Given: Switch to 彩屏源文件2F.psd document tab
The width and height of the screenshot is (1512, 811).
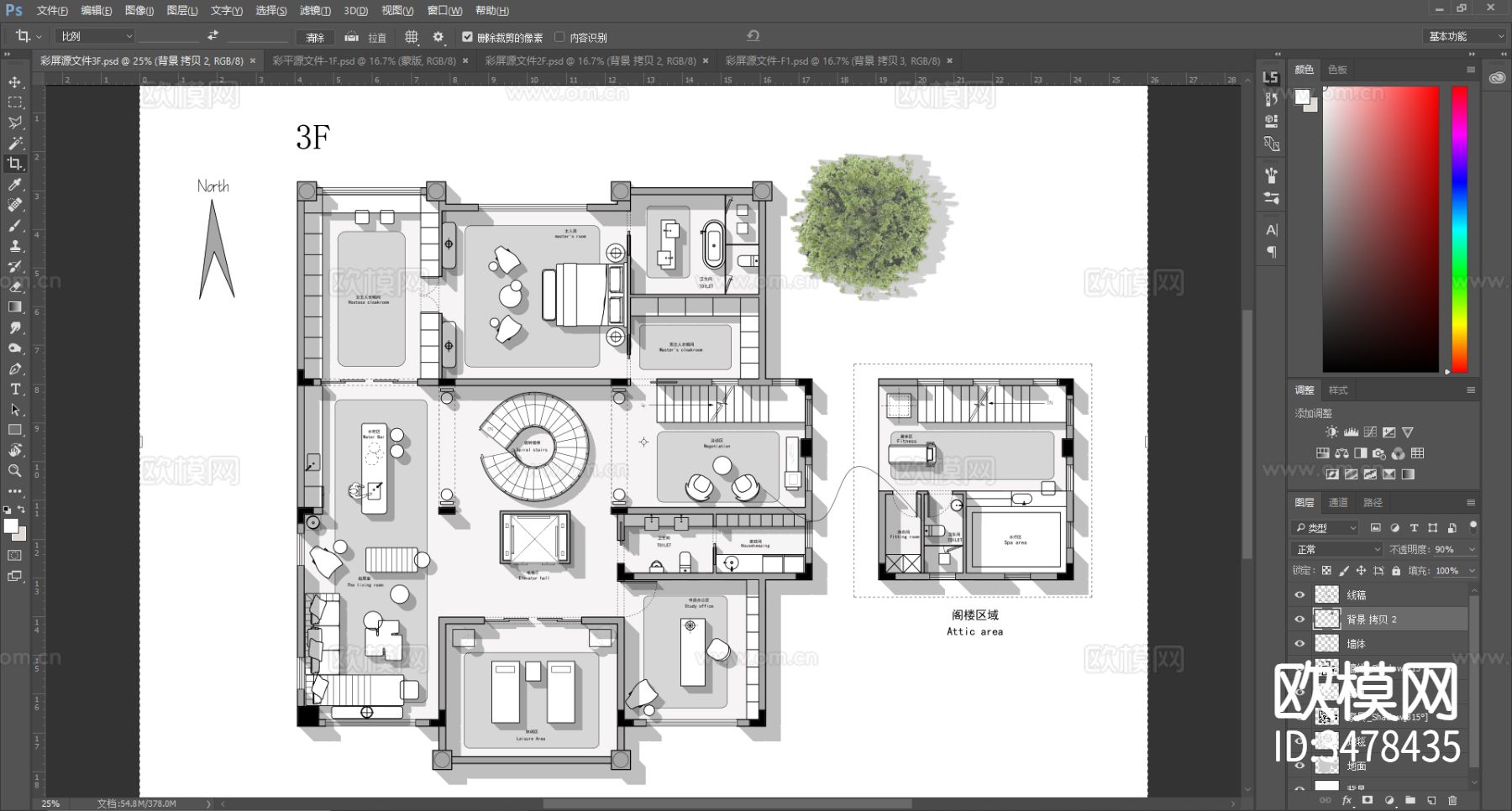Looking at the screenshot, I should coord(591,60).
